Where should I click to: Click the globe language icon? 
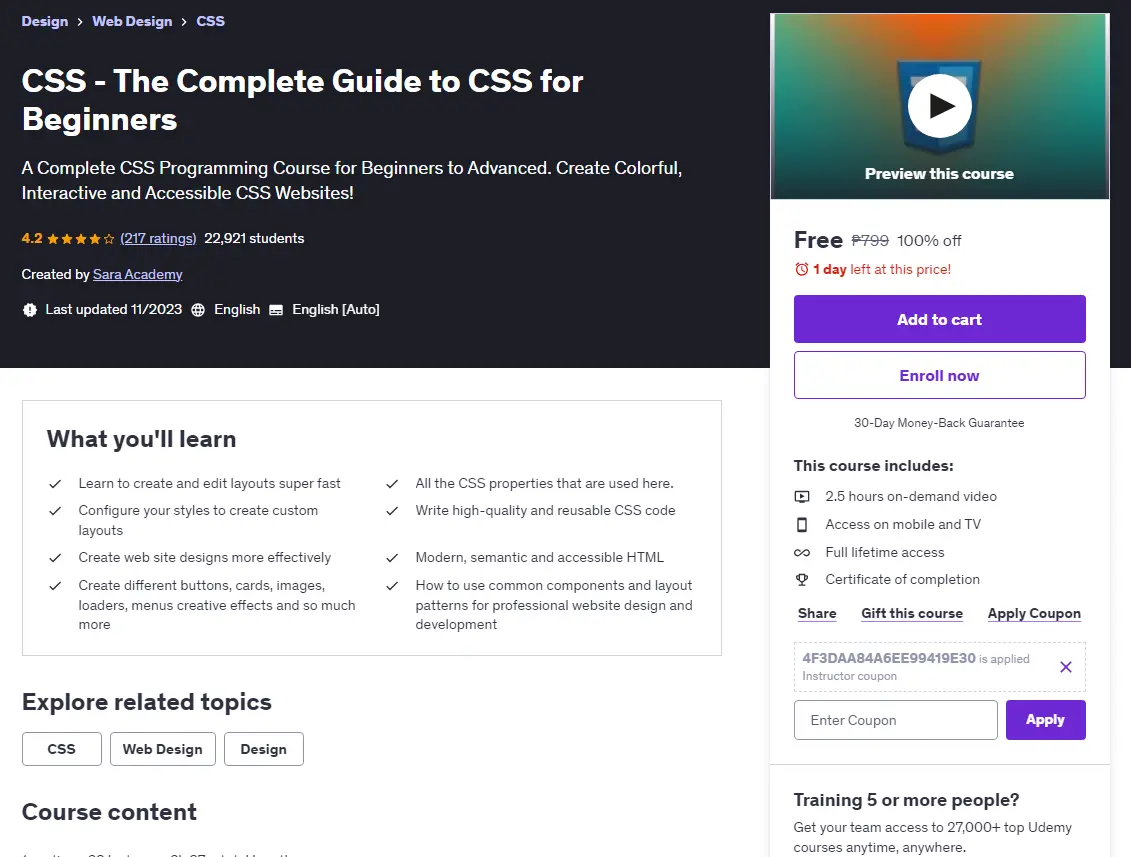pyautogui.click(x=198, y=310)
